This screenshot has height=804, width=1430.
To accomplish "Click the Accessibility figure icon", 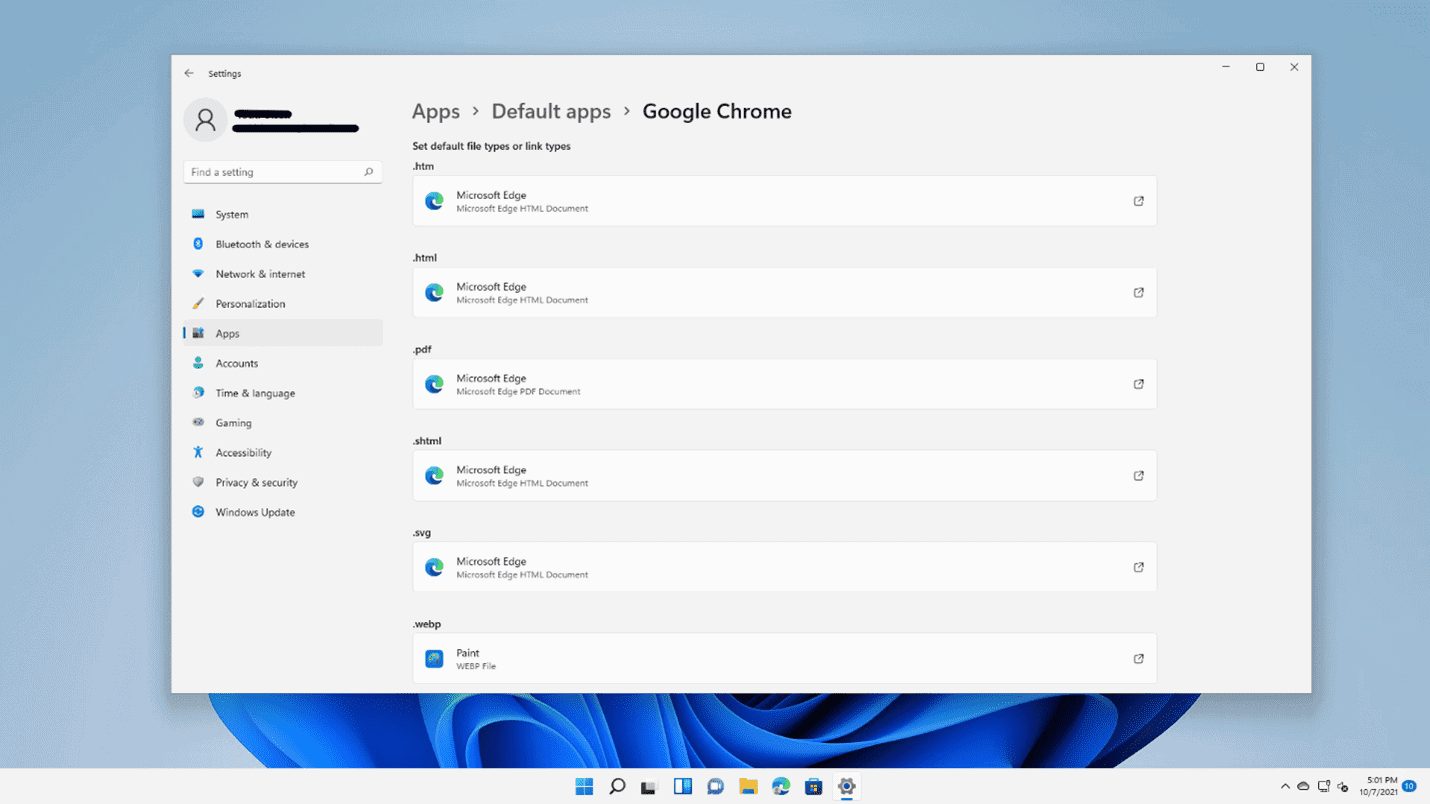I will coord(198,452).
